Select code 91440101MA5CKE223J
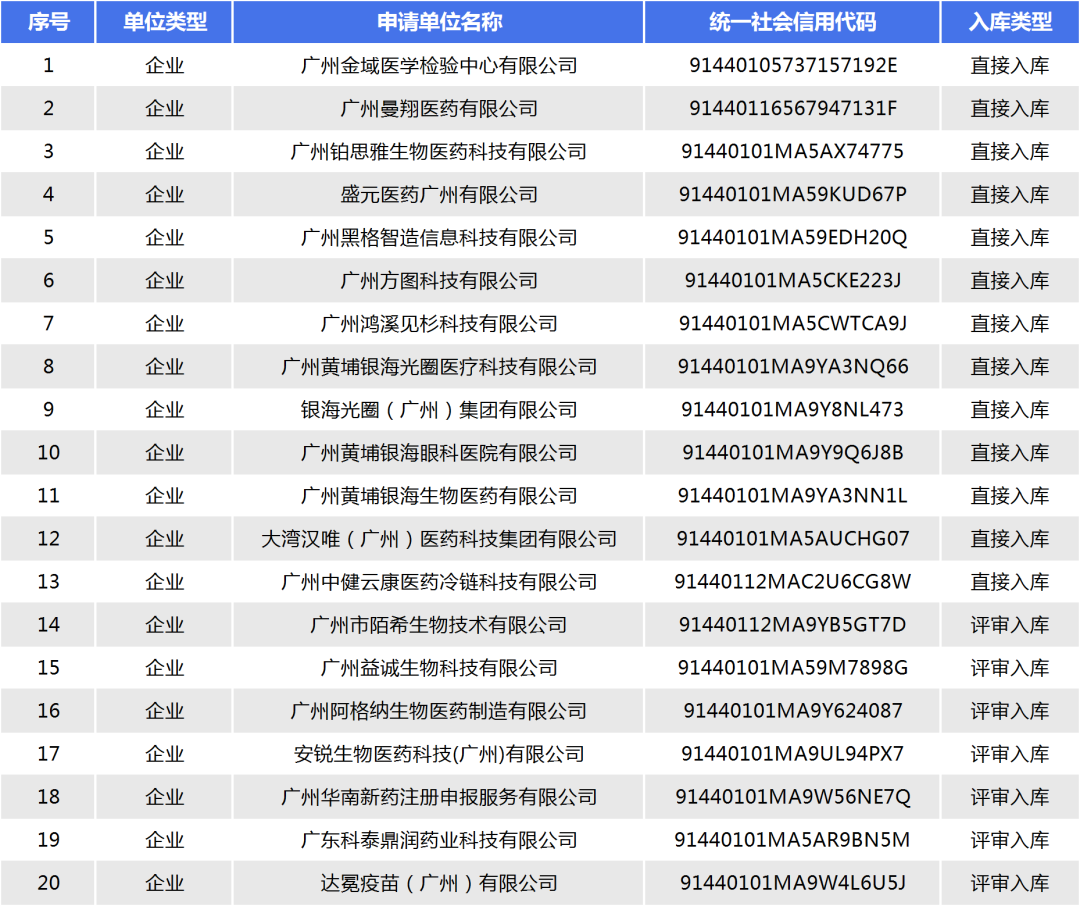The image size is (1080, 906). click(793, 280)
